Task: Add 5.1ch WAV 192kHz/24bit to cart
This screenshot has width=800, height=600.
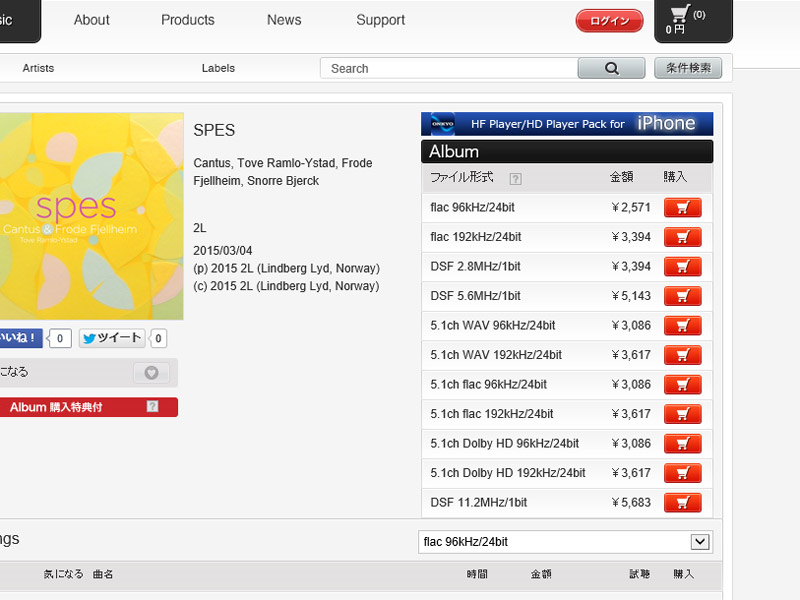Action: [682, 355]
